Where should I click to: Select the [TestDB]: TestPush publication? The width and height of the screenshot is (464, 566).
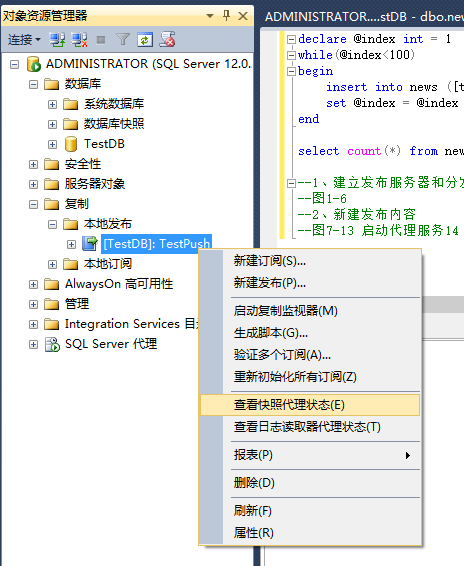[x=156, y=244]
